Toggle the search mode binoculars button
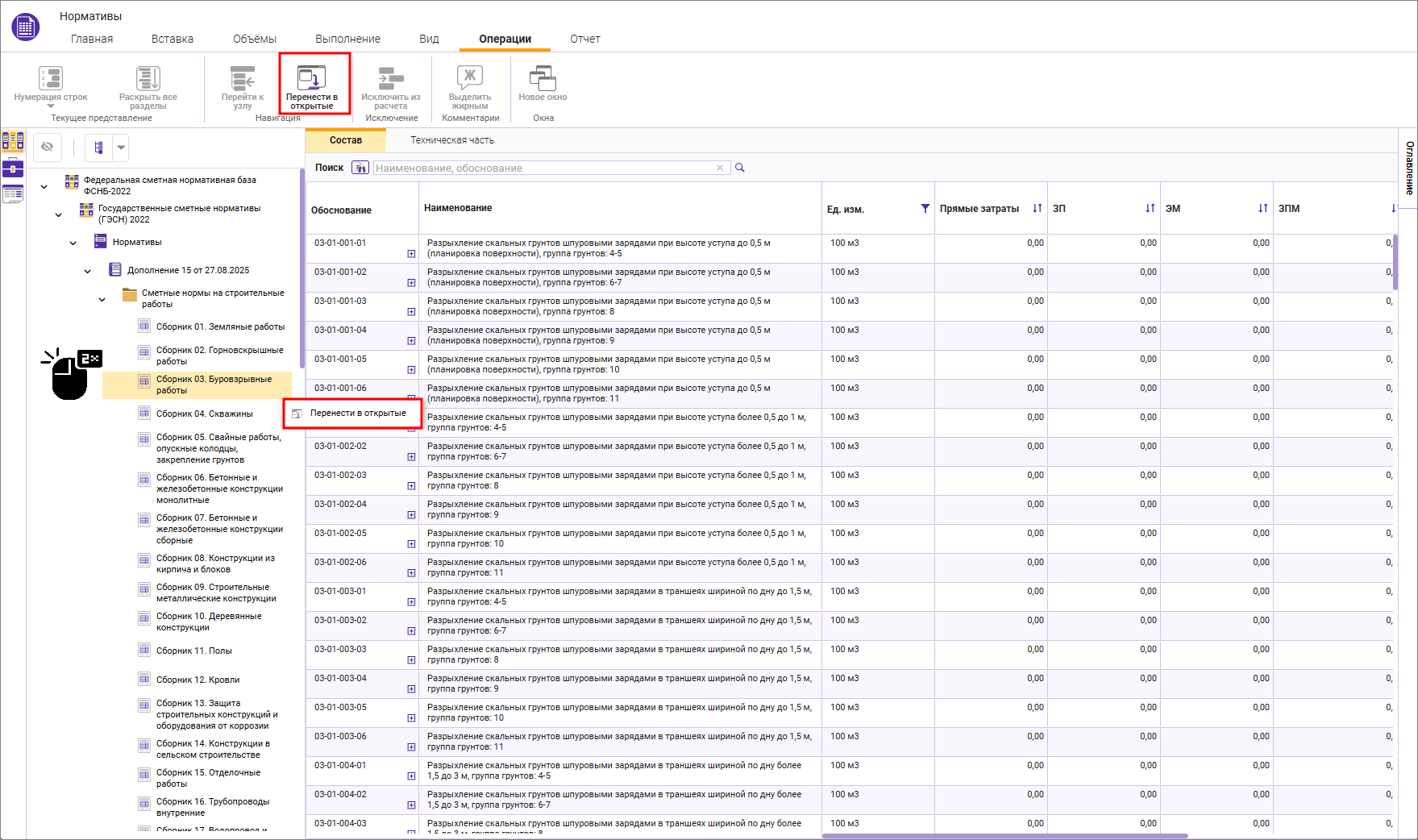The image size is (1418, 840). coord(360,168)
